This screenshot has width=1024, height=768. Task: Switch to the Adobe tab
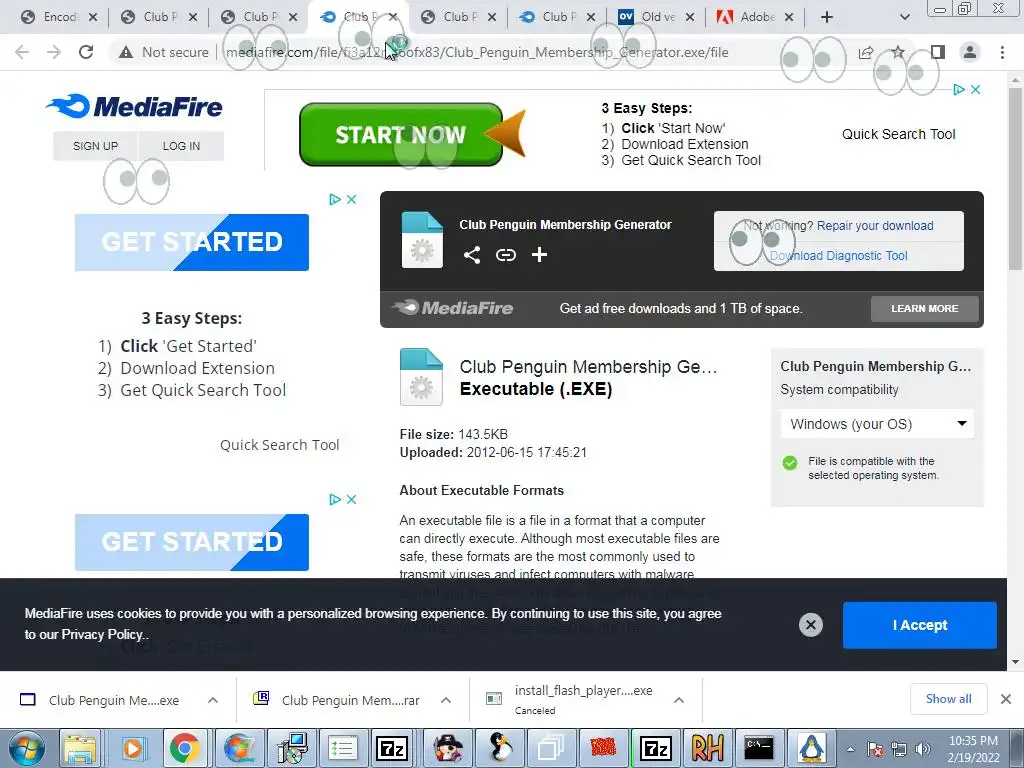point(756,17)
